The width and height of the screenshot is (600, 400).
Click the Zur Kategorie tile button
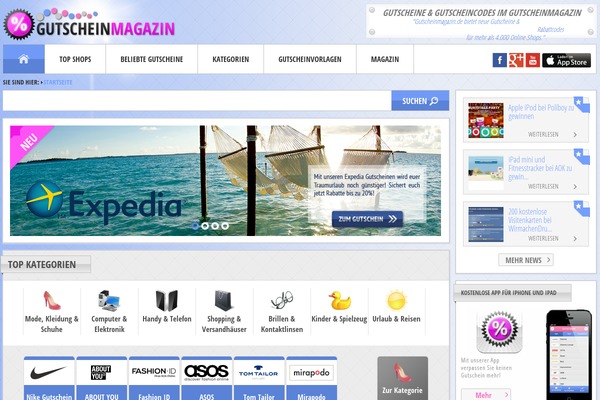[x=403, y=378]
